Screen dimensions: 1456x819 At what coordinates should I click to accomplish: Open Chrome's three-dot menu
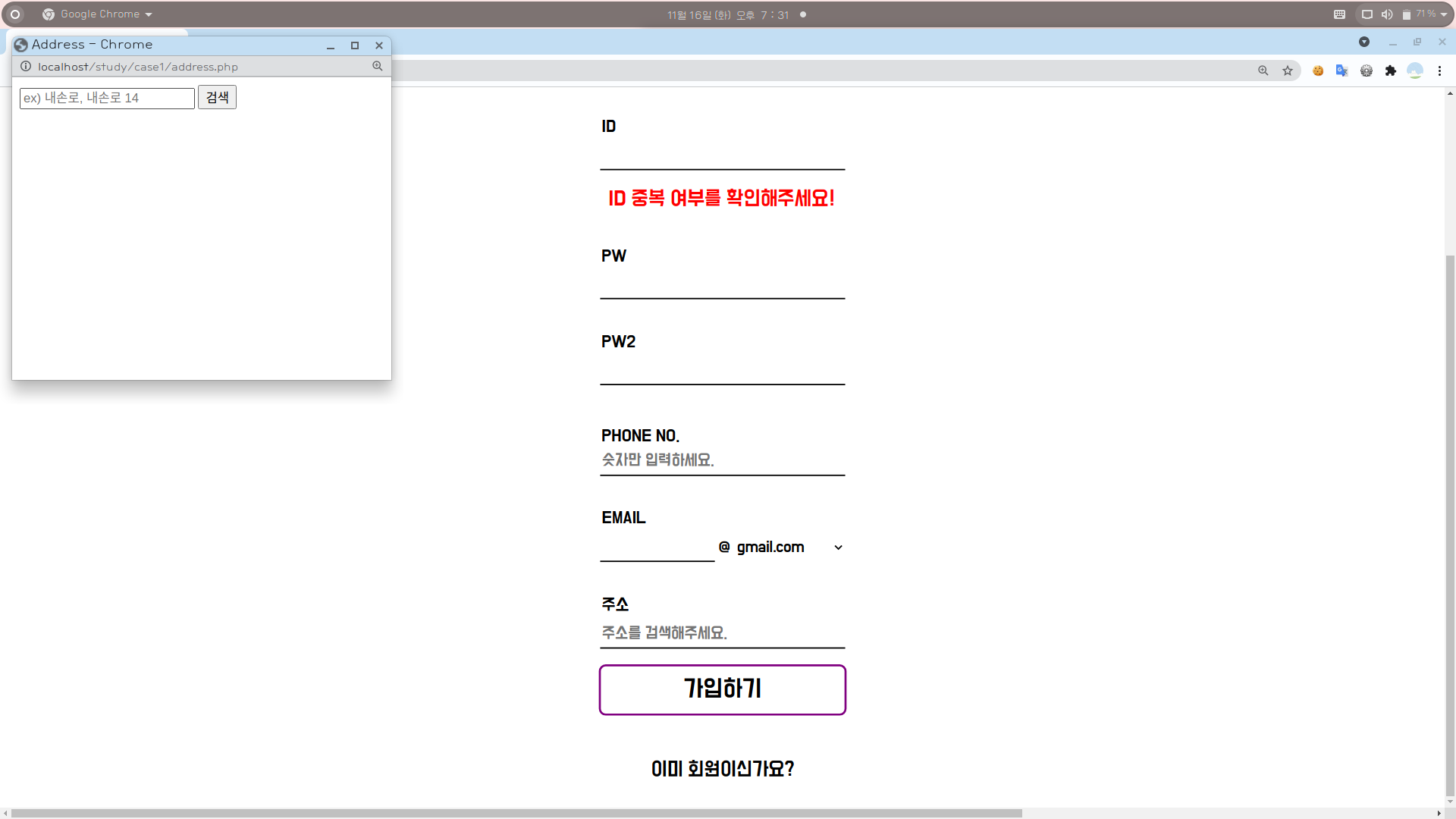pos(1439,71)
